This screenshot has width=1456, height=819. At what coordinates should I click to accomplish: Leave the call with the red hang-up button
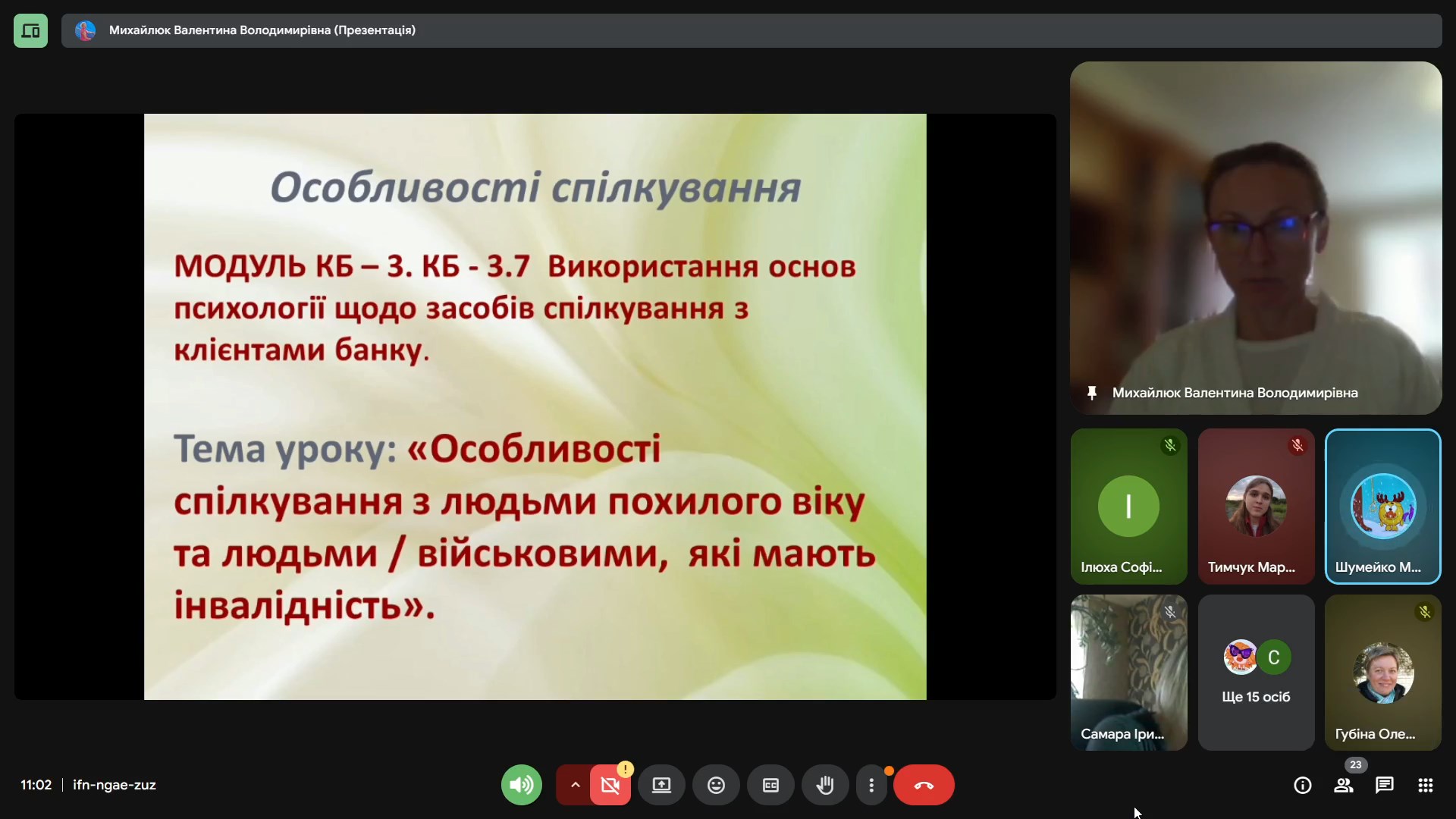coord(924,785)
